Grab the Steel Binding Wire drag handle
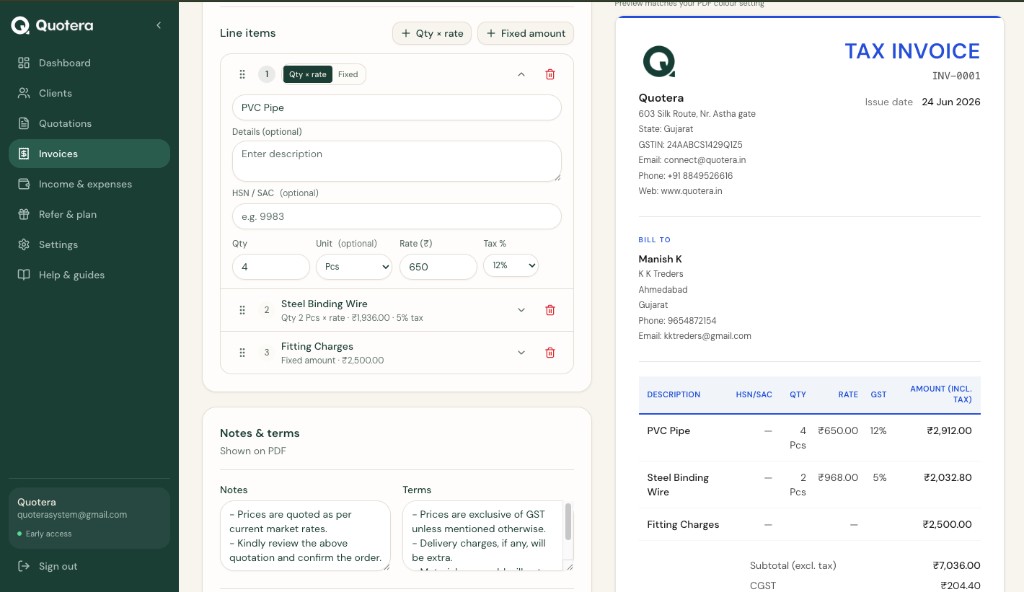 242,310
